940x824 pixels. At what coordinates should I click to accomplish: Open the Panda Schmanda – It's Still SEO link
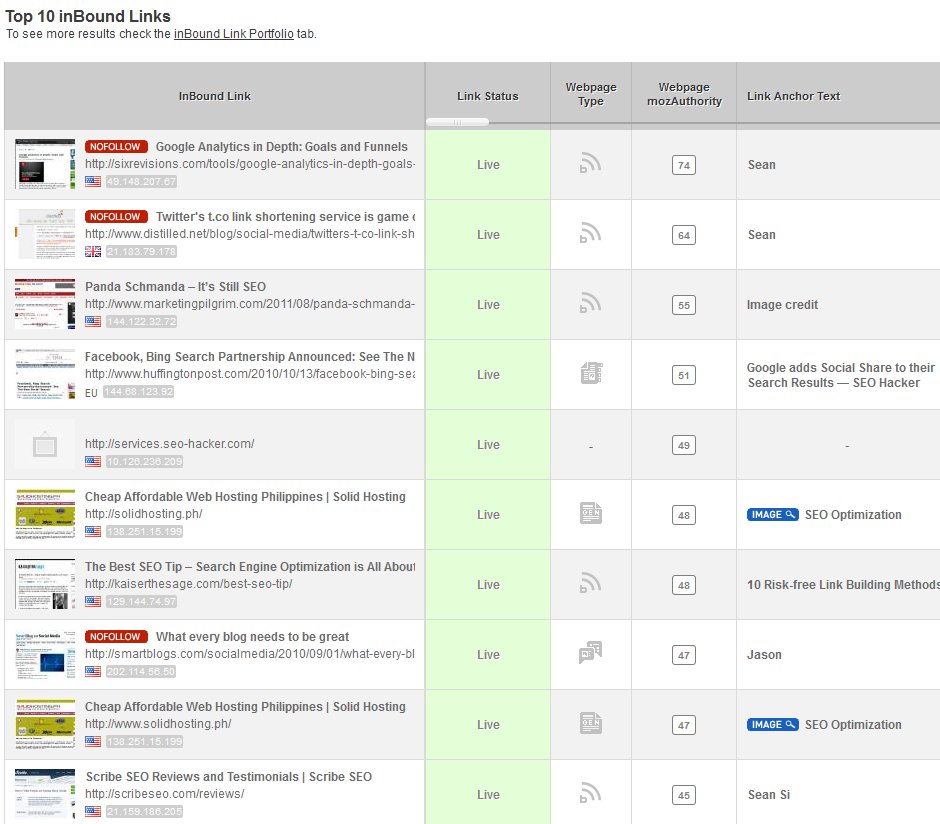point(175,287)
